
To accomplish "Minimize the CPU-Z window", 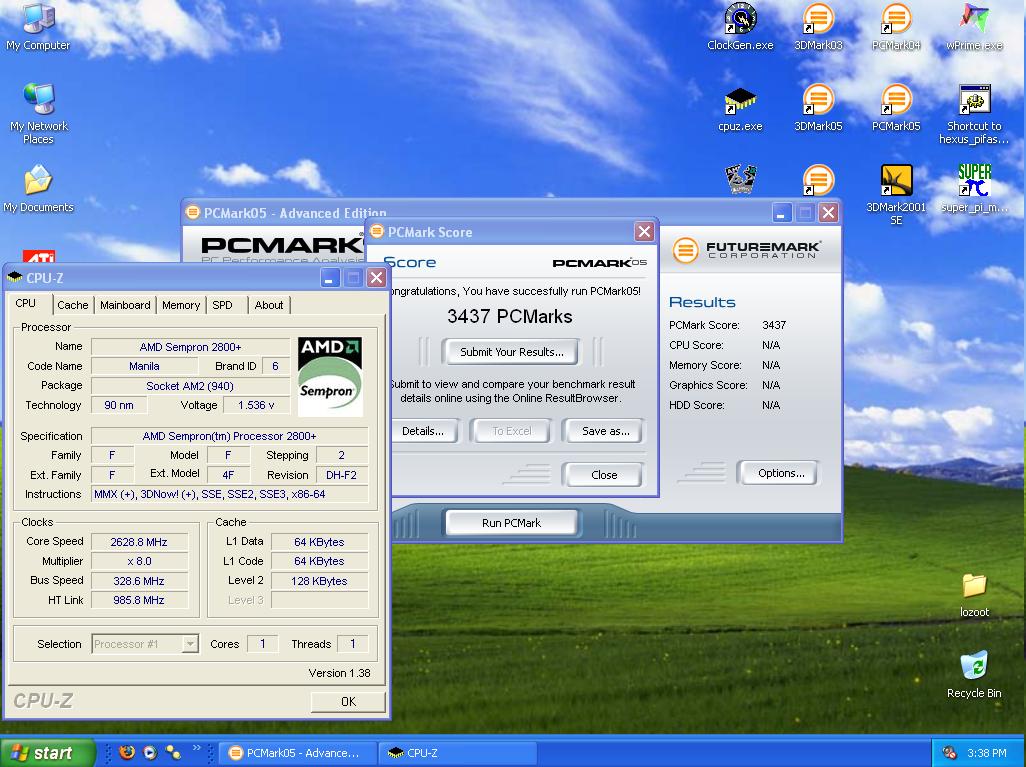I will point(329,278).
